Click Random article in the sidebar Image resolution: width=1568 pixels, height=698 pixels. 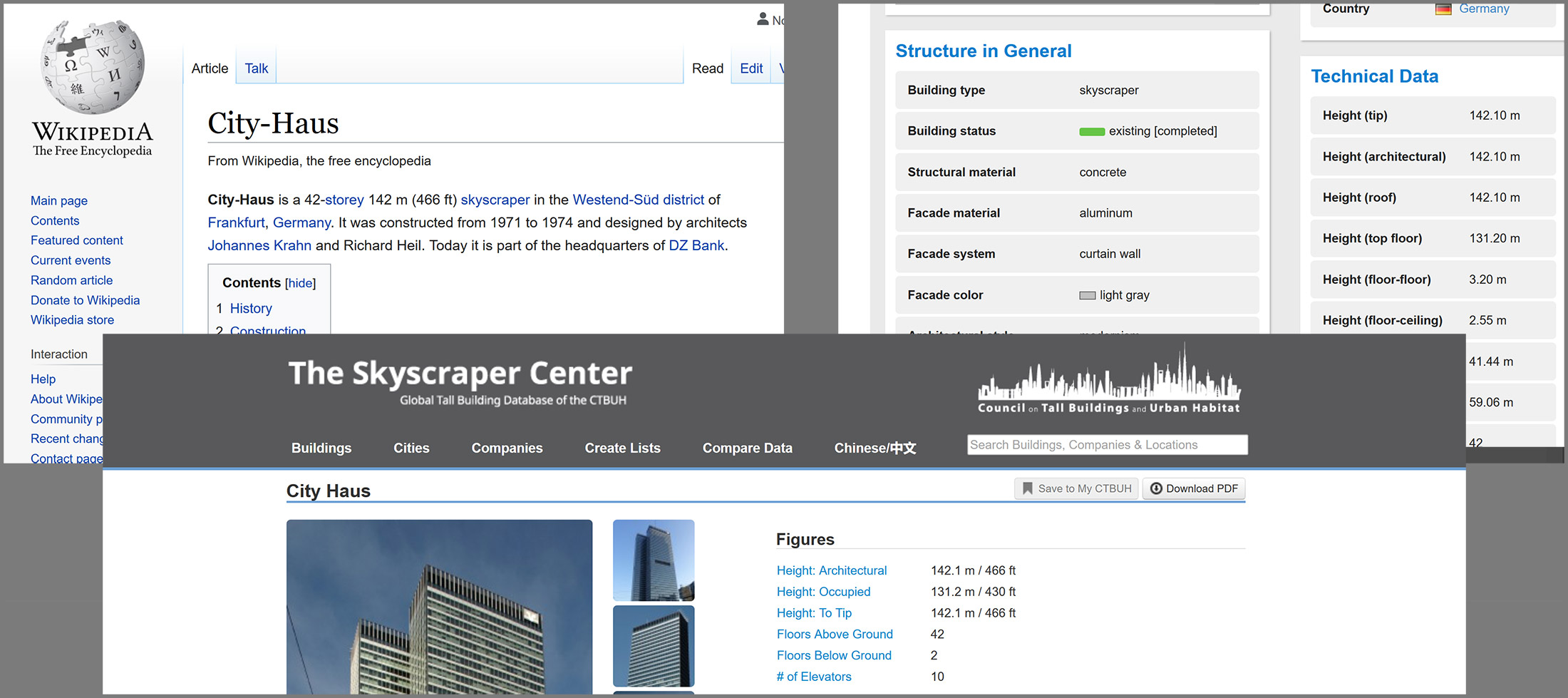(71, 280)
